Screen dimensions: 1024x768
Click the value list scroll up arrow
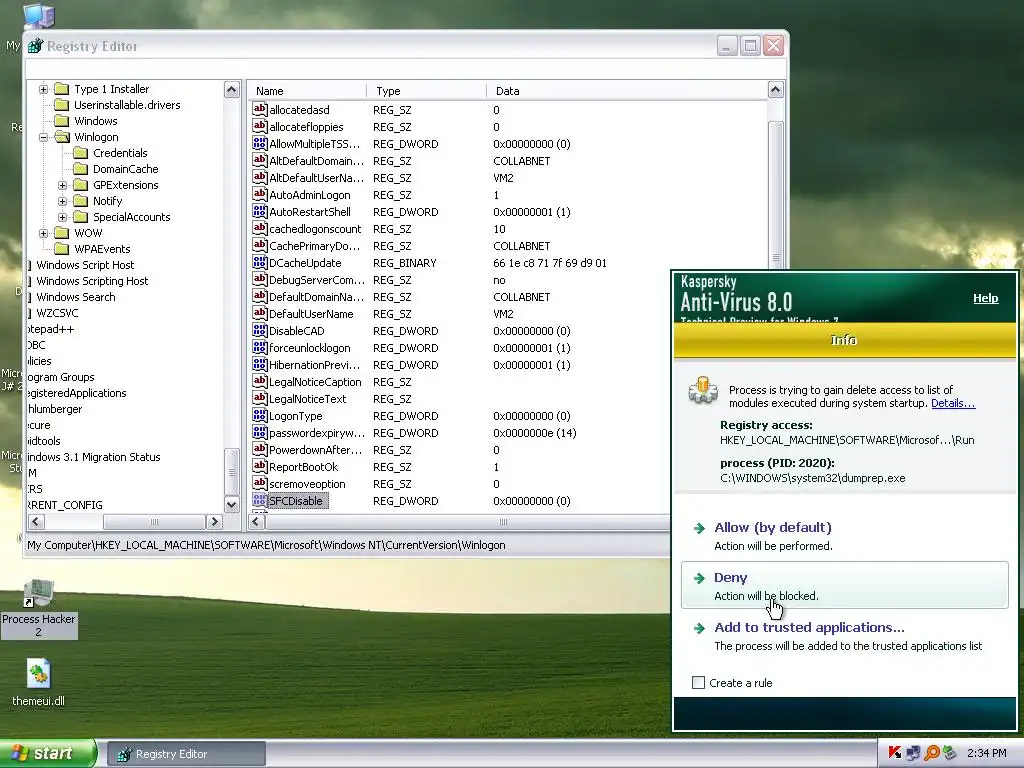pyautogui.click(x=775, y=89)
